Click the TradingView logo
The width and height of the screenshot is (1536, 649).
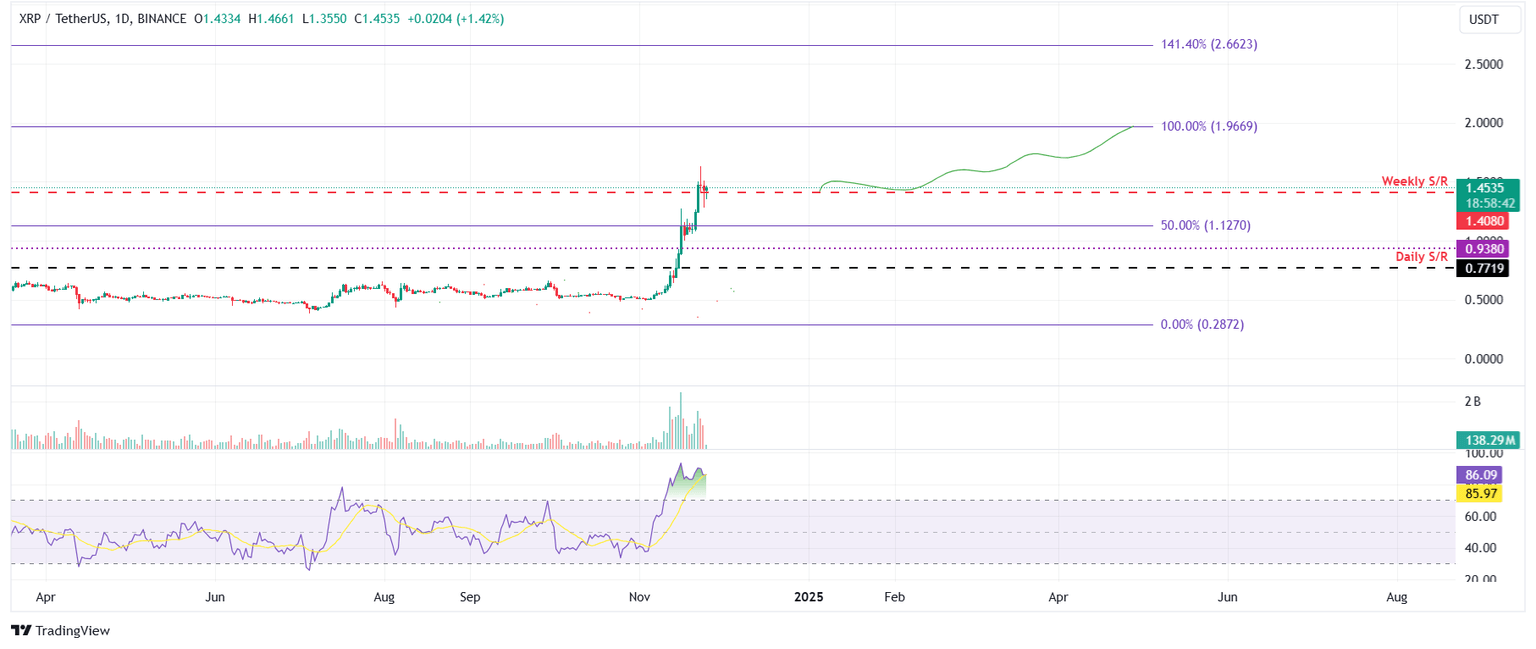(x=58, y=631)
